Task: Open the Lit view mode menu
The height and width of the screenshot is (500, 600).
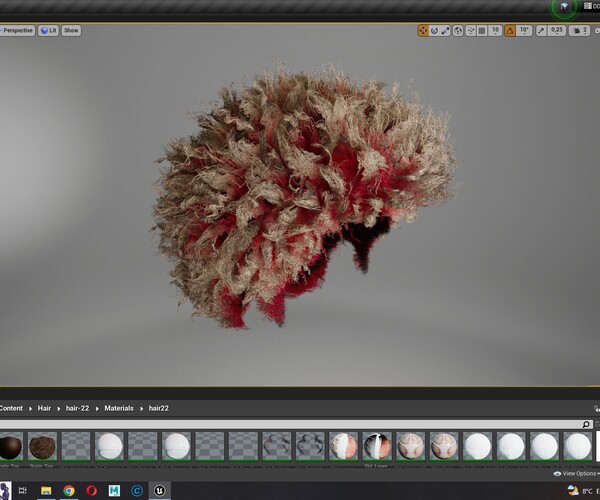Action: 48,31
